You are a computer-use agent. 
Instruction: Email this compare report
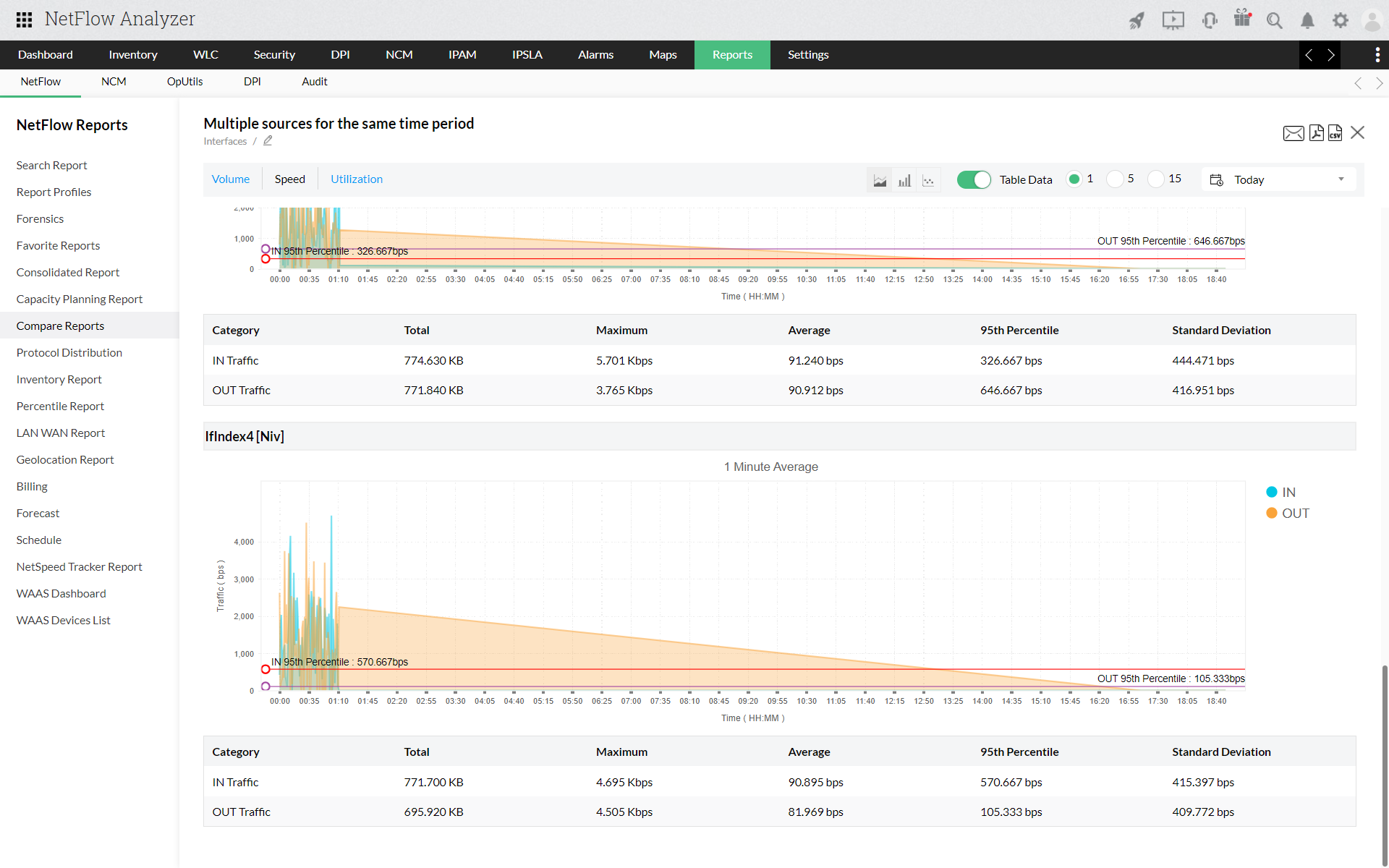[x=1293, y=133]
